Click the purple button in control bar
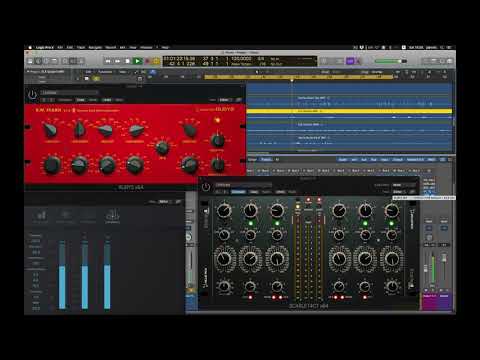 click(x=350, y=61)
